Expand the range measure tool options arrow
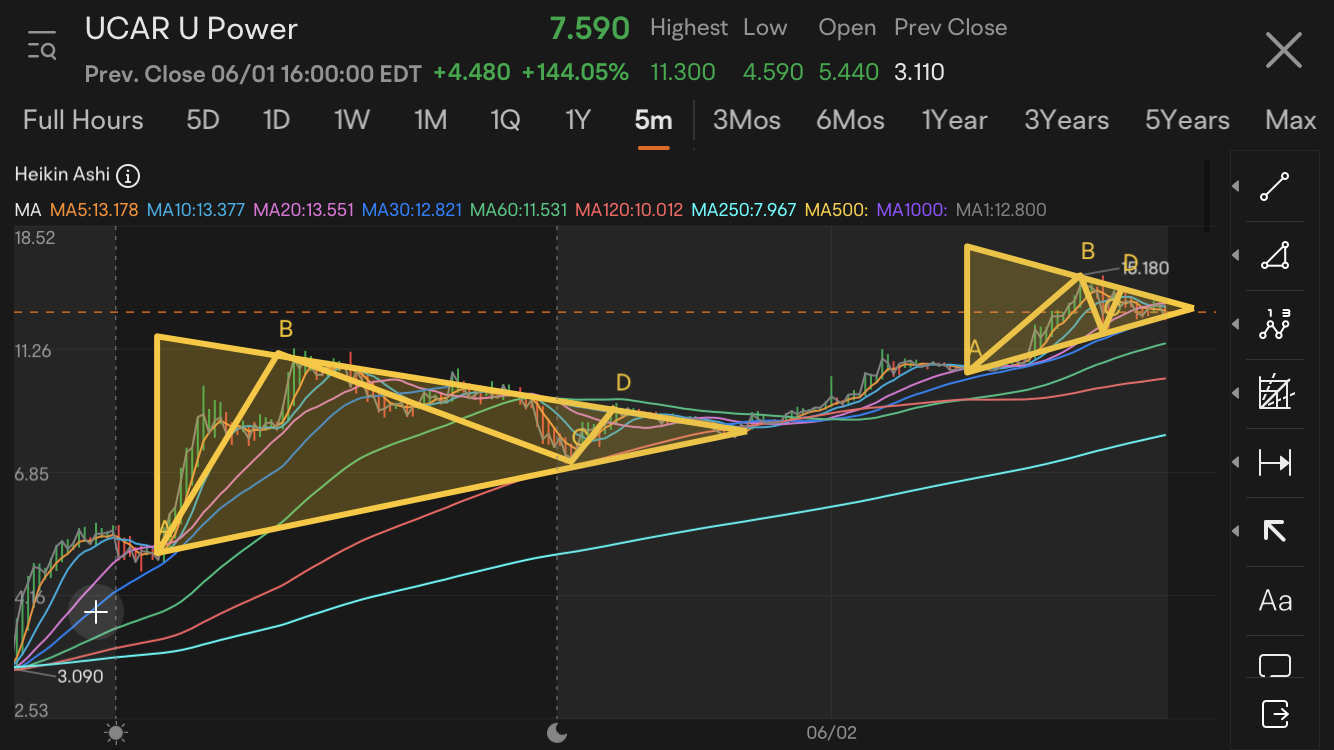1334x750 pixels. [1238, 463]
